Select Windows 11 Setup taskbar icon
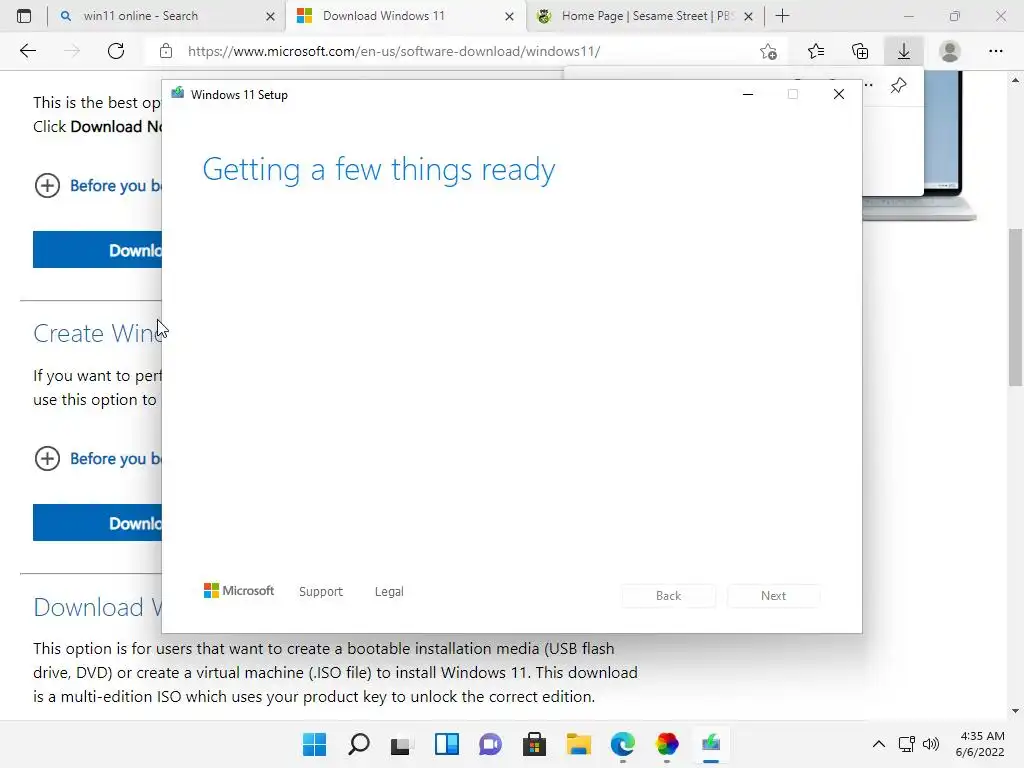Image resolution: width=1024 pixels, height=768 pixels. pyautogui.click(x=711, y=744)
